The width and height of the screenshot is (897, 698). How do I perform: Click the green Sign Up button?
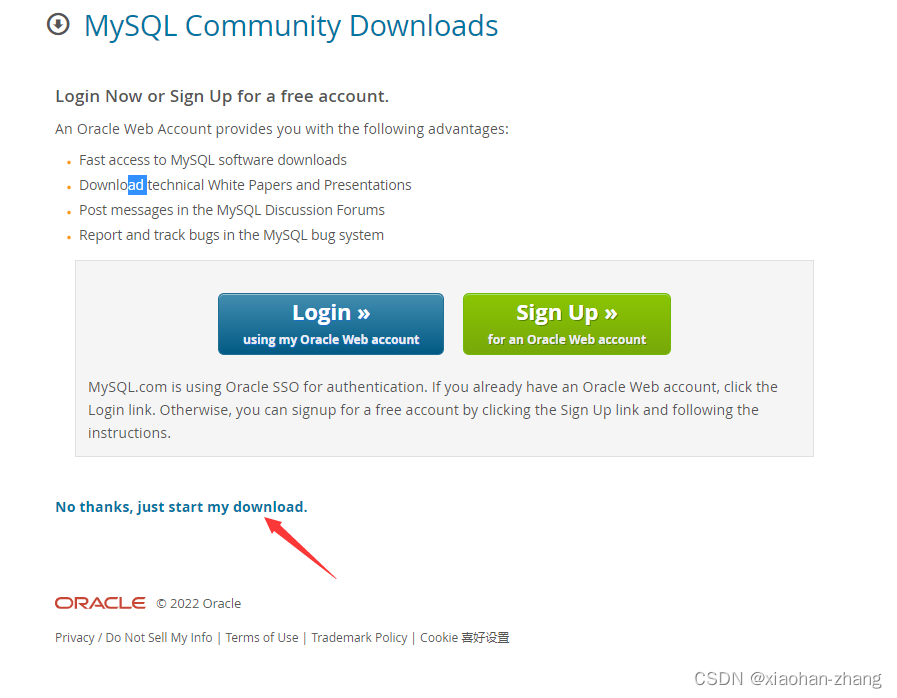(566, 324)
